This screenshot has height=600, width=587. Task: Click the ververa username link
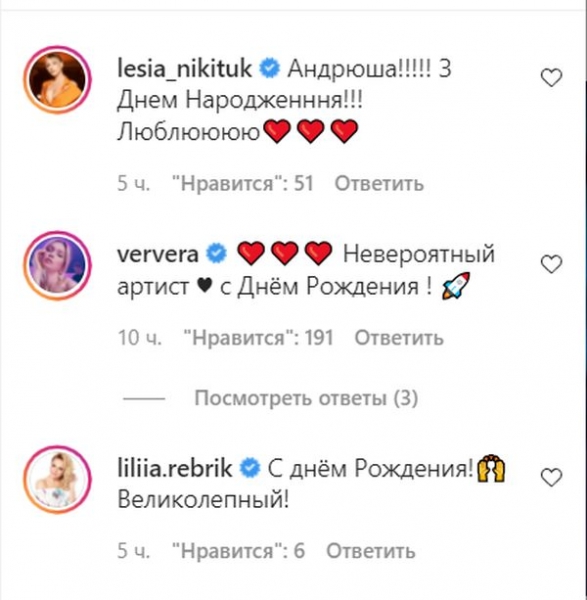click(x=158, y=255)
